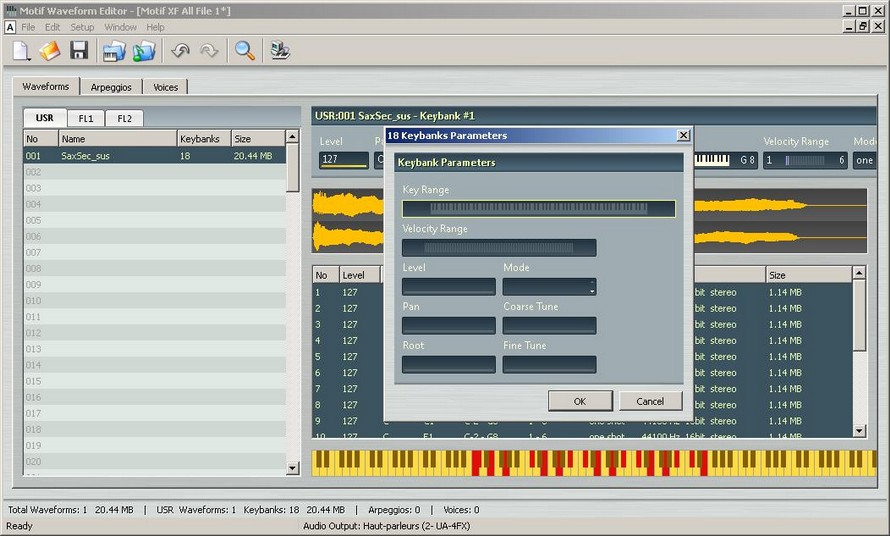
Task: Save using the floppy disk icon
Action: 79,50
